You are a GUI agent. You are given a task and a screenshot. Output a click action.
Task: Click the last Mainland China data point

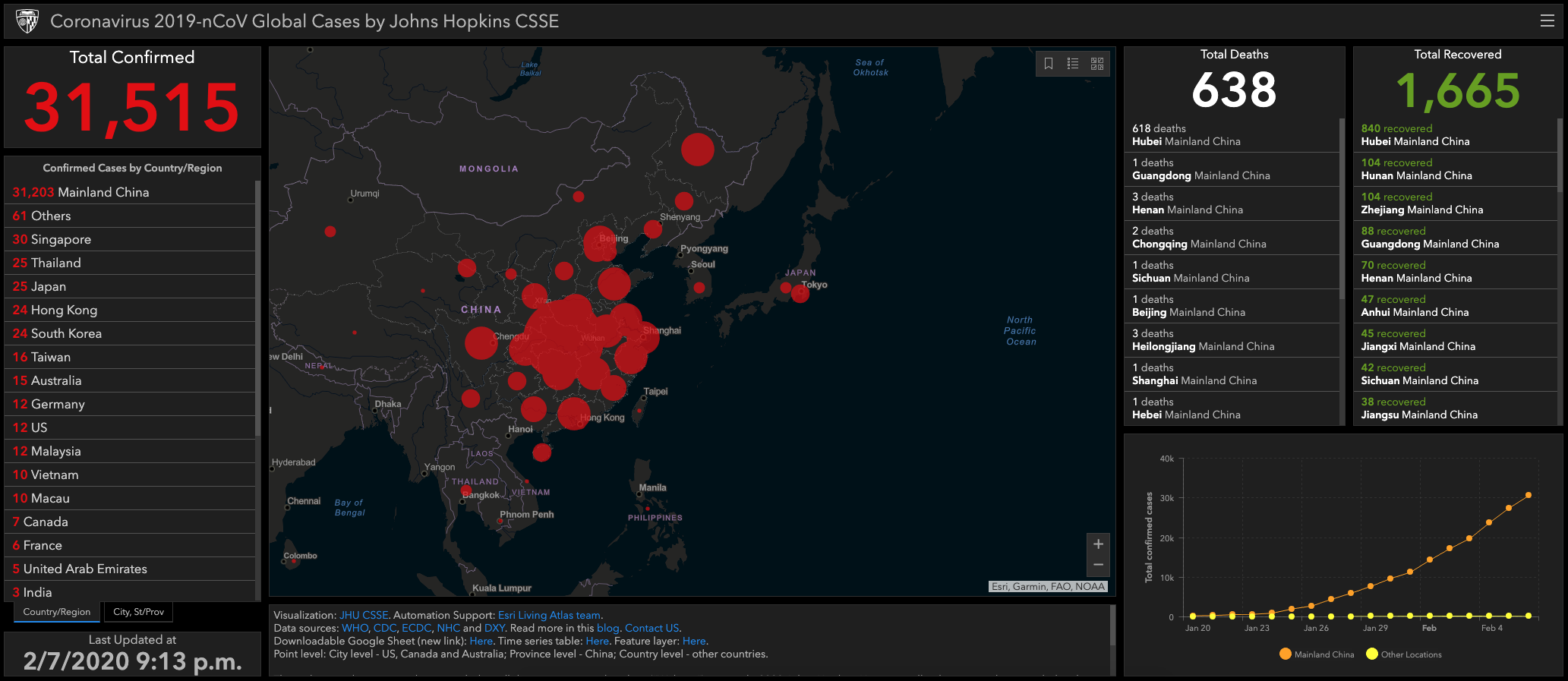1528,495
